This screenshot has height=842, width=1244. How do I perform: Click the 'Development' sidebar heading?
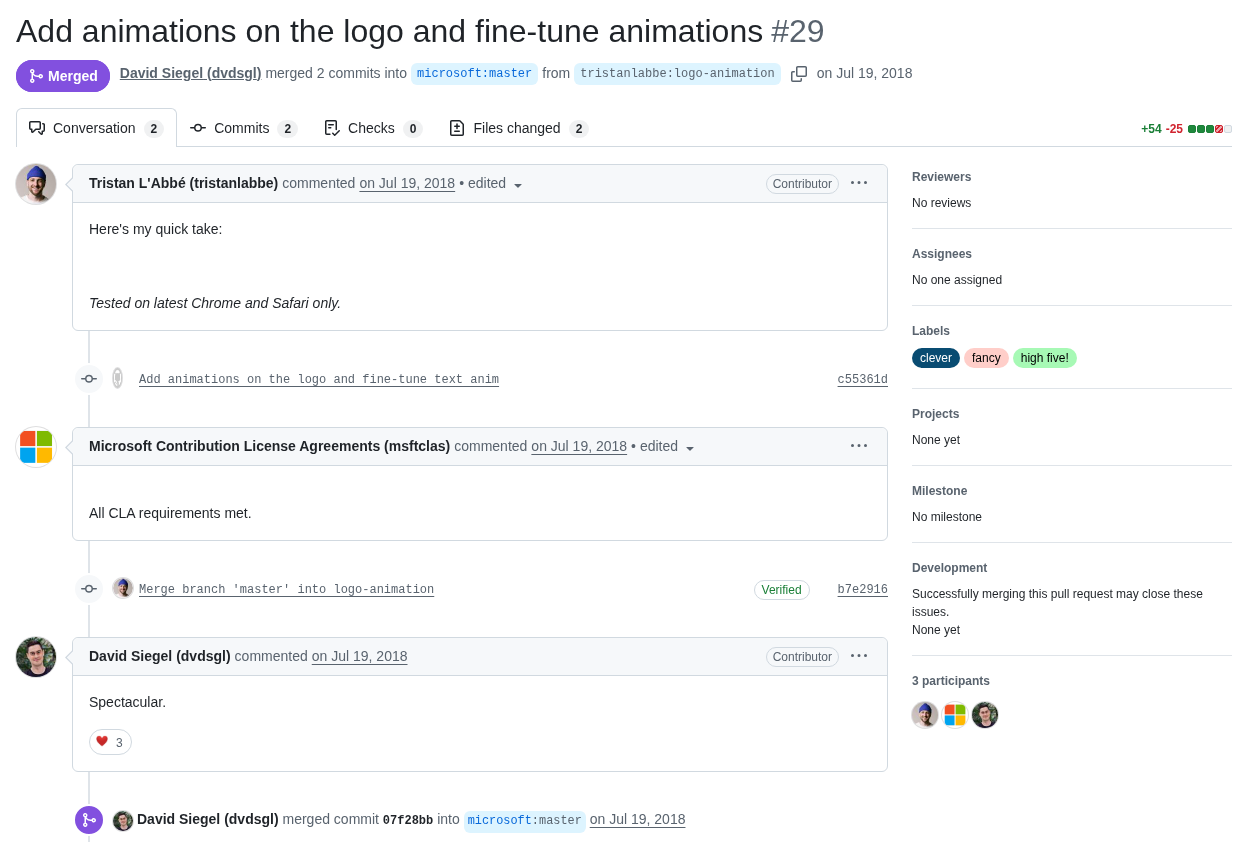tap(950, 568)
